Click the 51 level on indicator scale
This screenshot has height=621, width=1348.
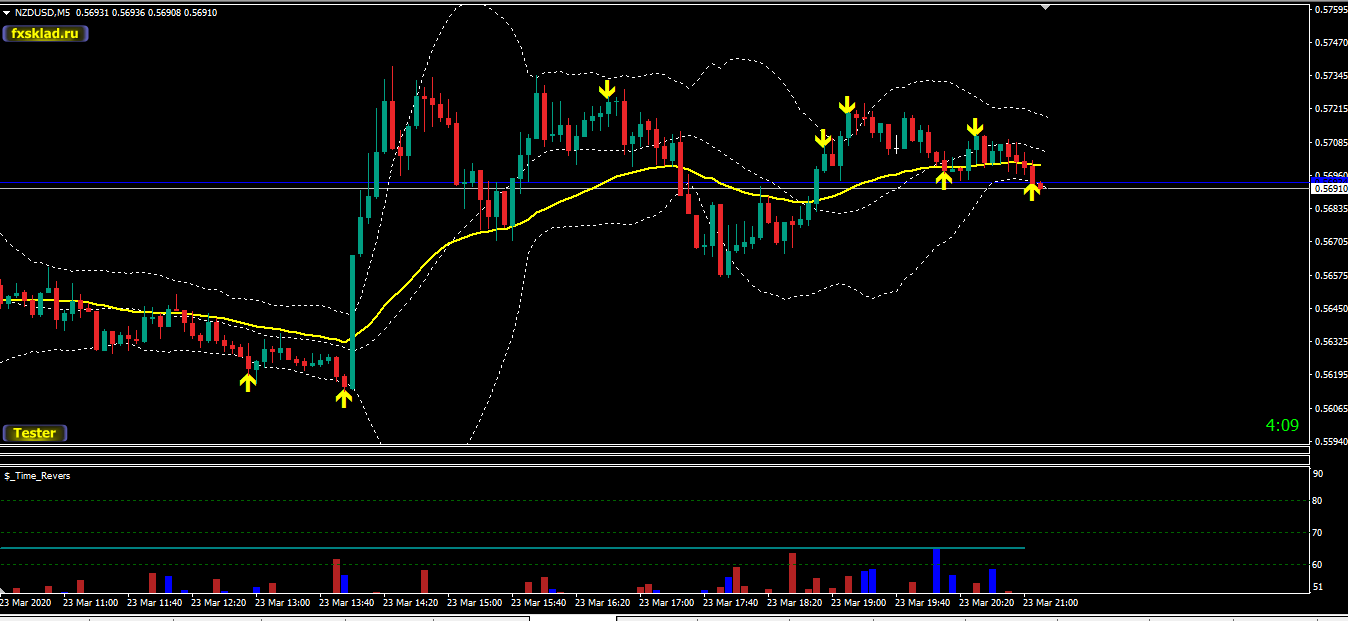[x=1317, y=587]
